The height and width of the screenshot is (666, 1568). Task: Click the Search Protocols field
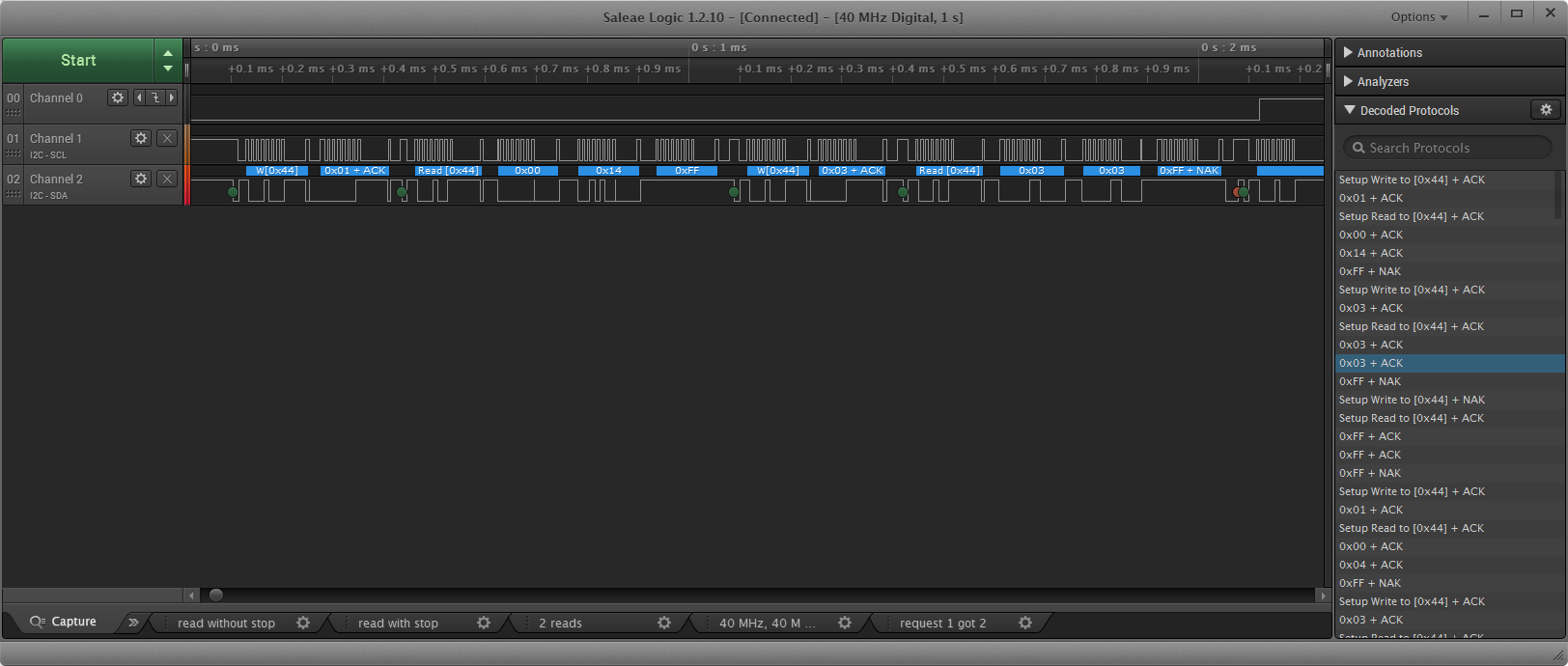(1447, 148)
